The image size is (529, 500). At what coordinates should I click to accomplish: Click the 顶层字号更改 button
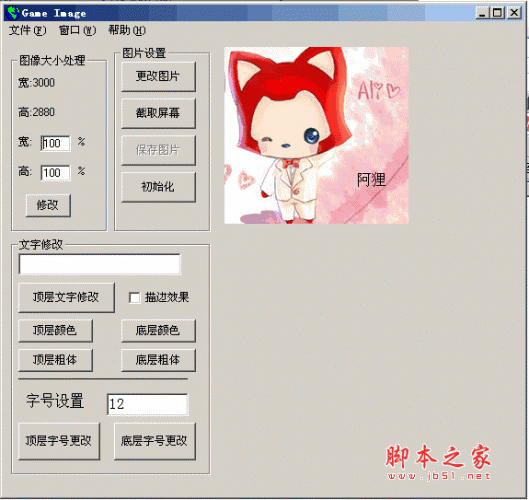[59, 441]
